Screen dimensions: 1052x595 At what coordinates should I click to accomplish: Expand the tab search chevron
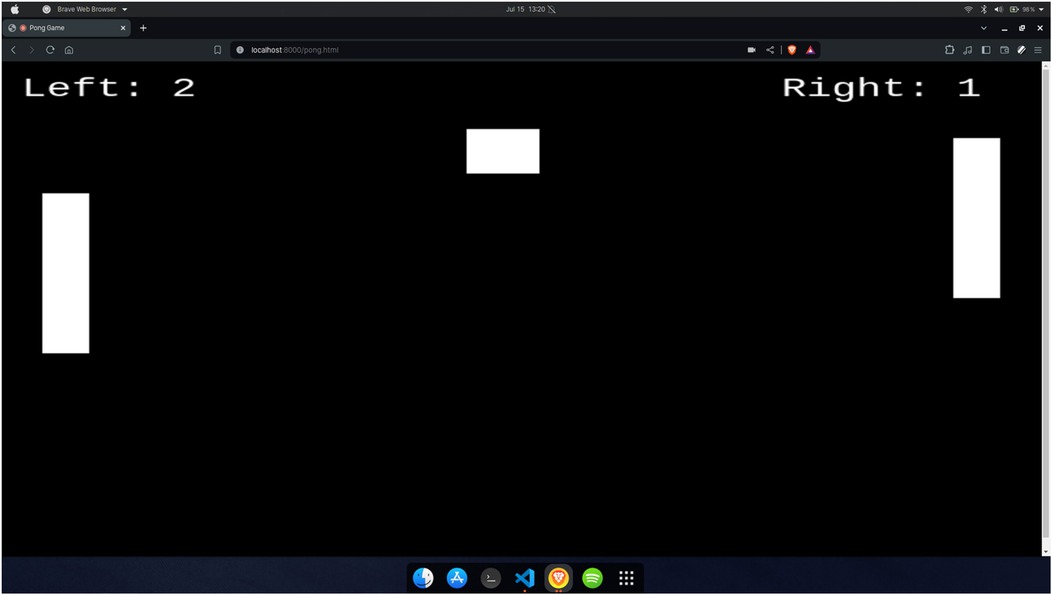(x=983, y=28)
